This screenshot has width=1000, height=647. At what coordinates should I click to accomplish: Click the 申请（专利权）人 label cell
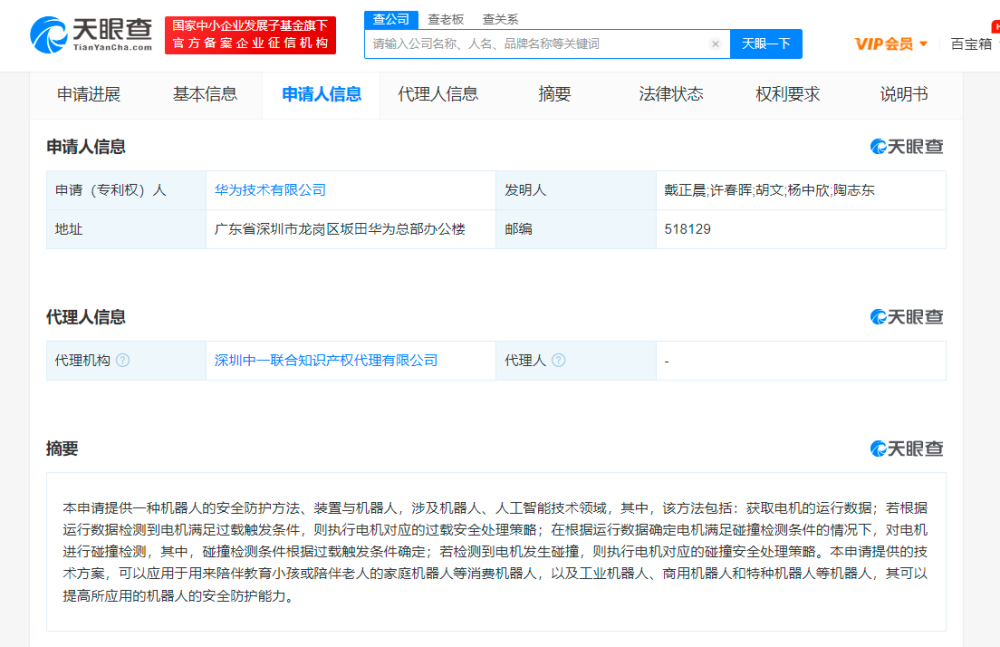point(126,190)
